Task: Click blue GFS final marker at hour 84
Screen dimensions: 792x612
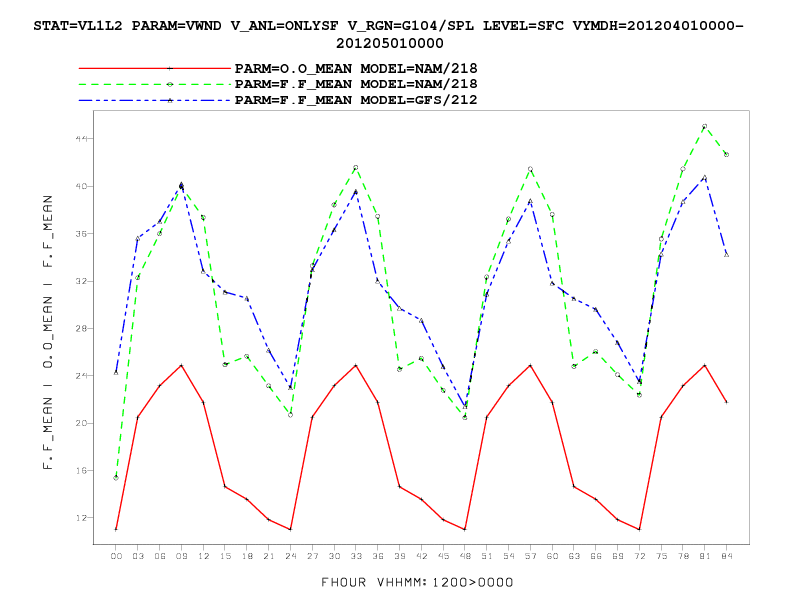Action: (726, 254)
